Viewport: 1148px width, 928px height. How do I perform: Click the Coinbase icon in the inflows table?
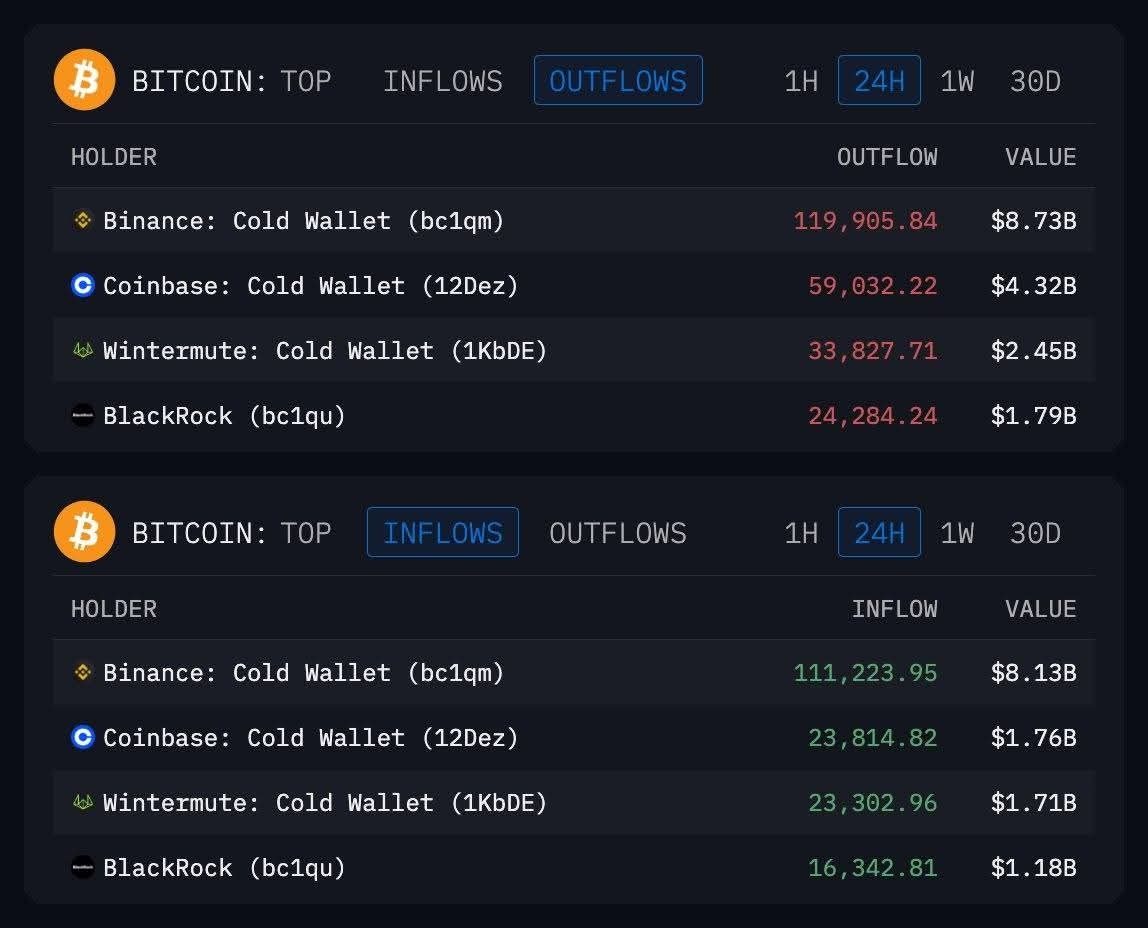coord(83,738)
